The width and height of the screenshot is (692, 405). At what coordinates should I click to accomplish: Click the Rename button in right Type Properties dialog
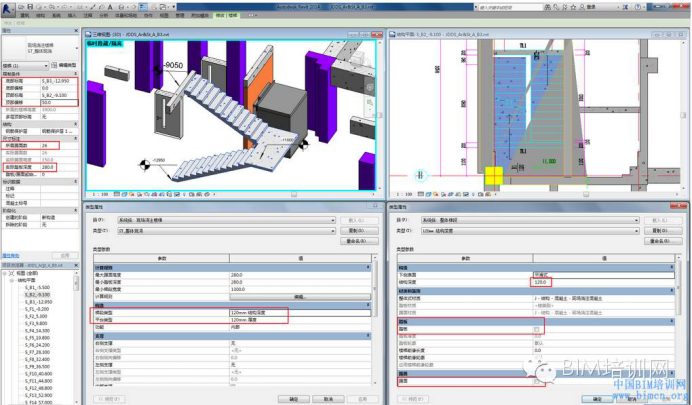tap(663, 241)
